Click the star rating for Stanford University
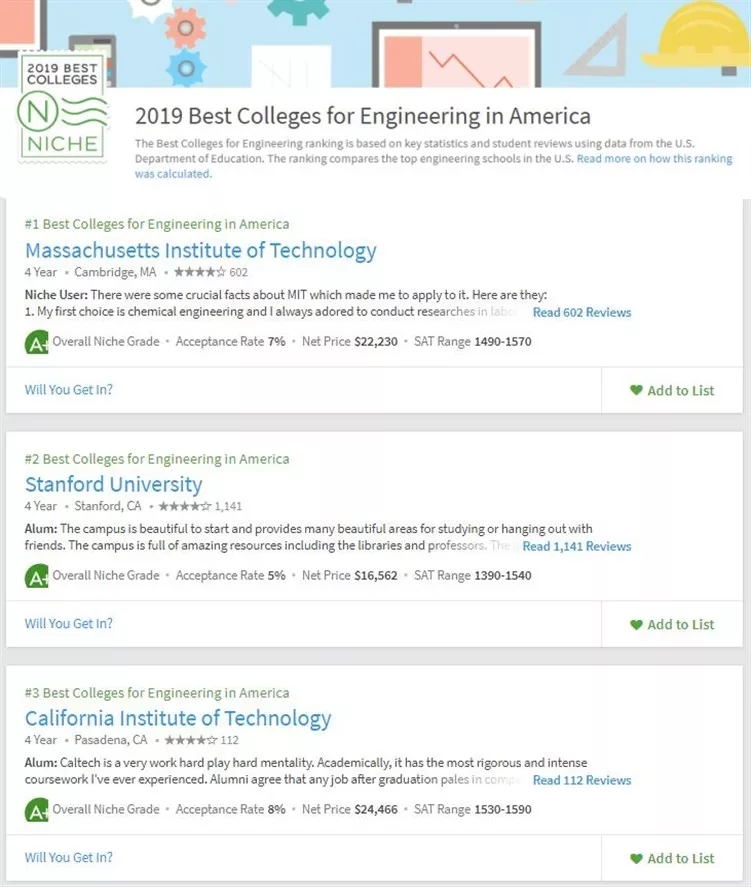 click(x=187, y=506)
